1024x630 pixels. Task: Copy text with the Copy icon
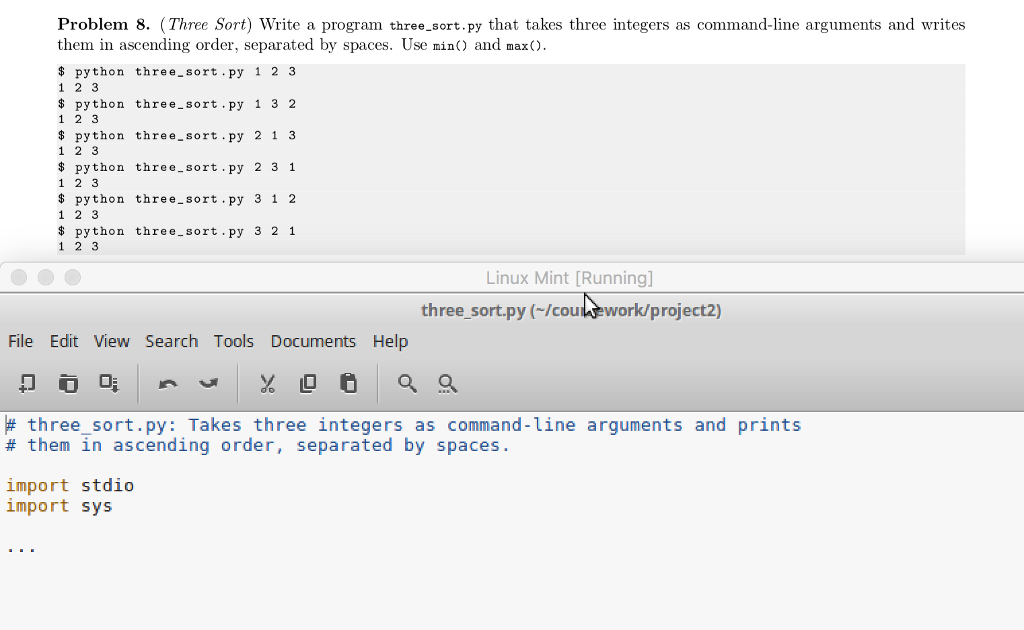tap(307, 383)
